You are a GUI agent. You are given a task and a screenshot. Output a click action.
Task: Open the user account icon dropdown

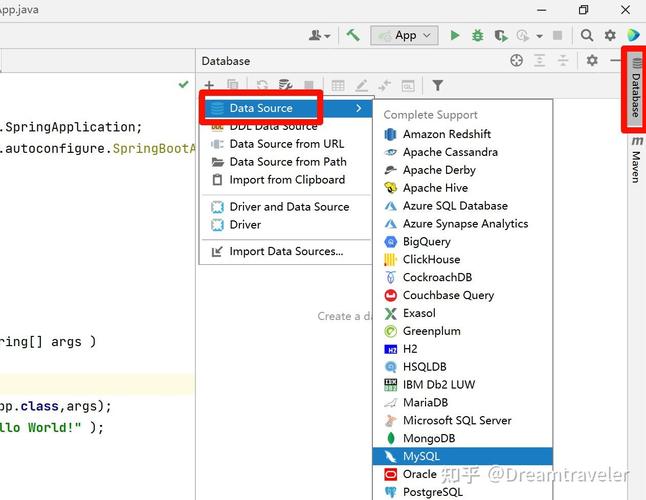coord(319,36)
